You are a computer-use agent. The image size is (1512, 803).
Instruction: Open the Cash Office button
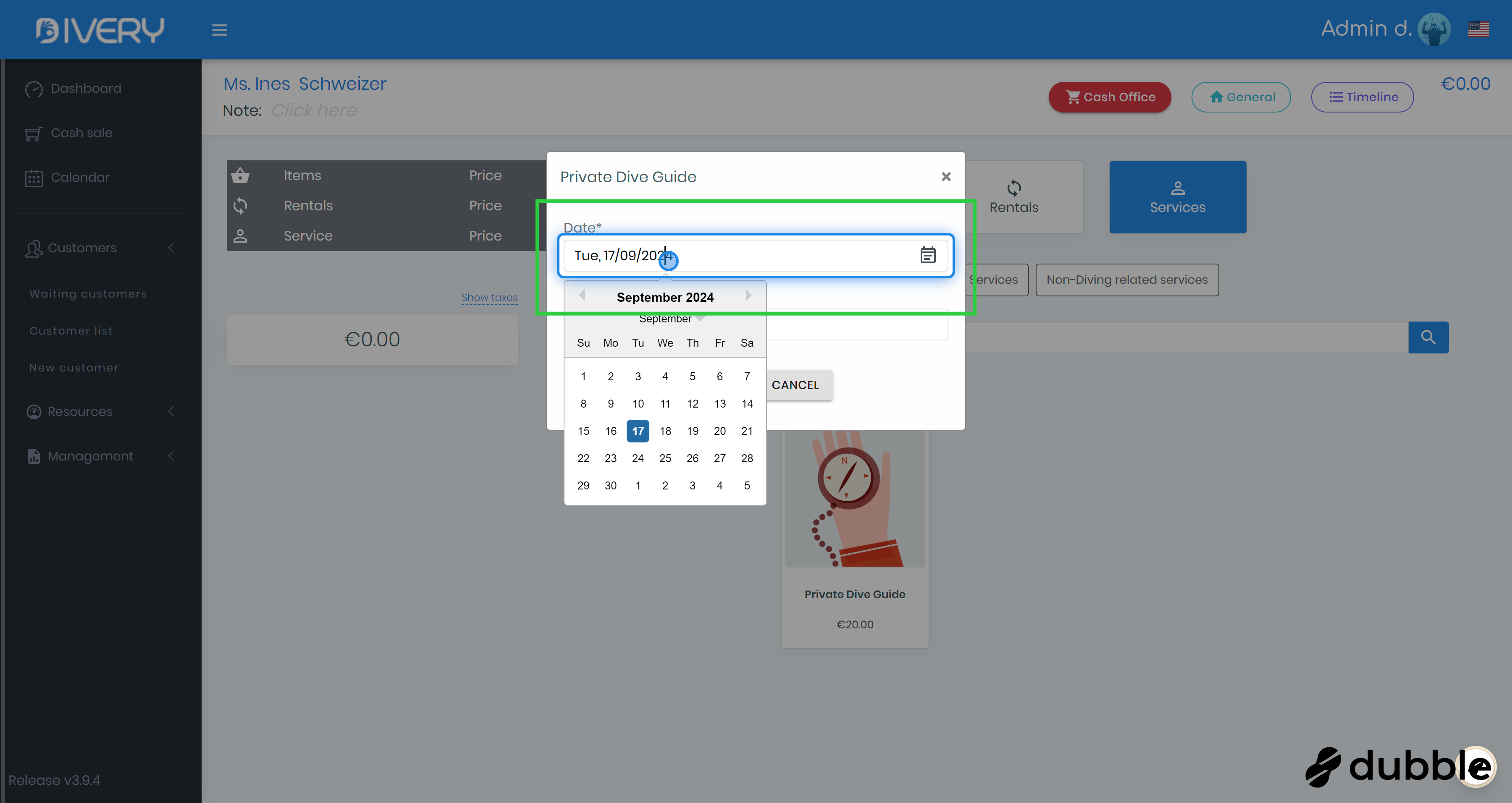pyautogui.click(x=1109, y=97)
